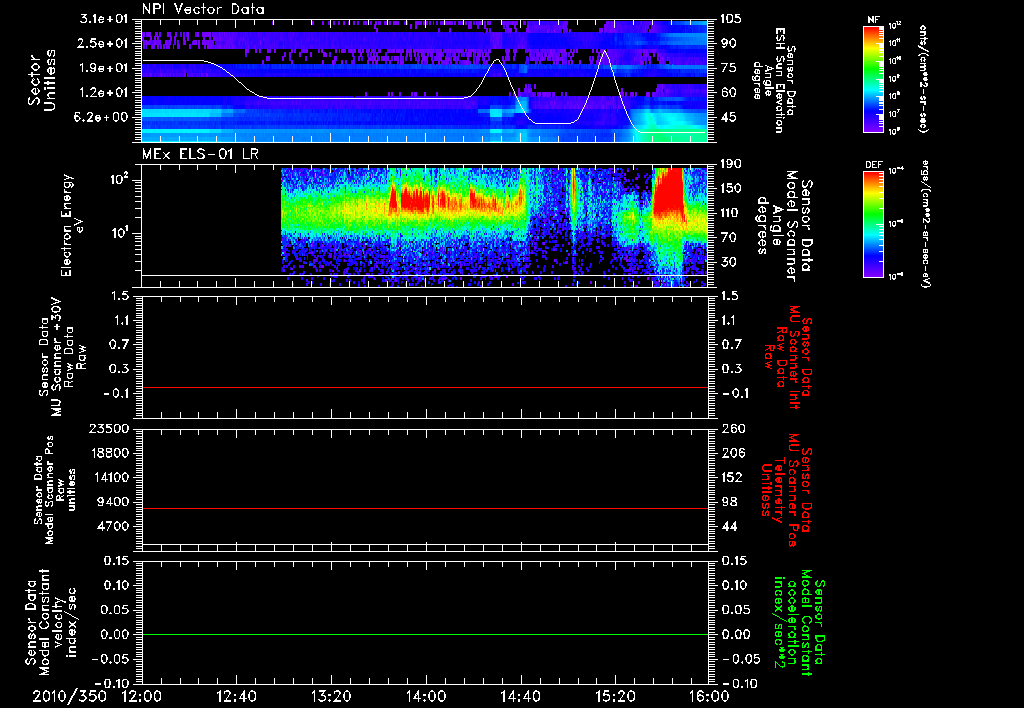Click the "13:20" time tick label
Viewport: 1024px width, 708px height.
(331, 696)
